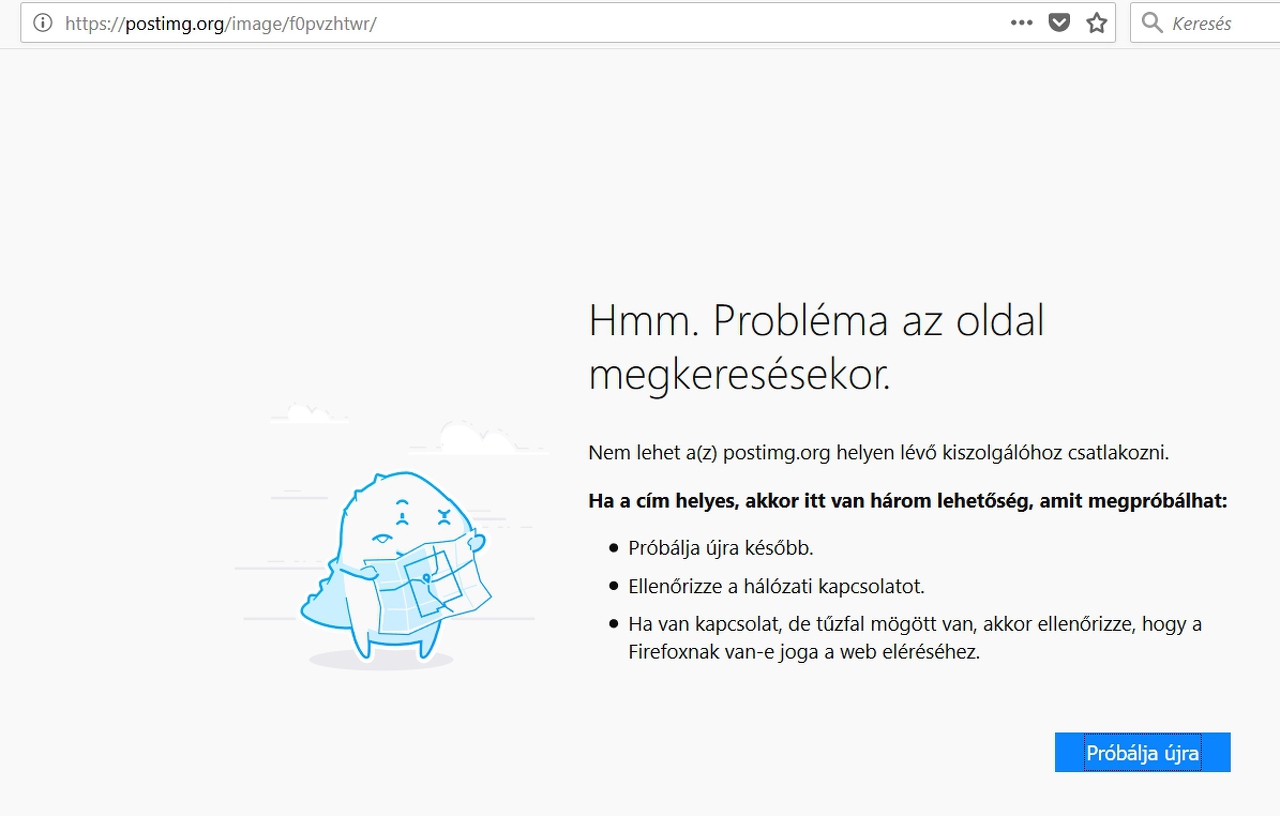This screenshot has height=816, width=1280.
Task: Click the site information icon in address bar
Action: (x=42, y=23)
